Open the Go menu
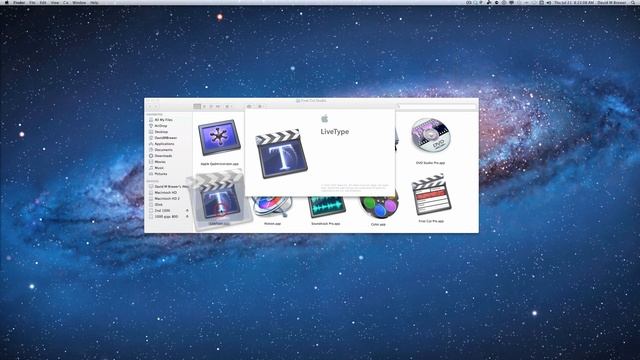The image size is (640, 360). pos(66,2)
